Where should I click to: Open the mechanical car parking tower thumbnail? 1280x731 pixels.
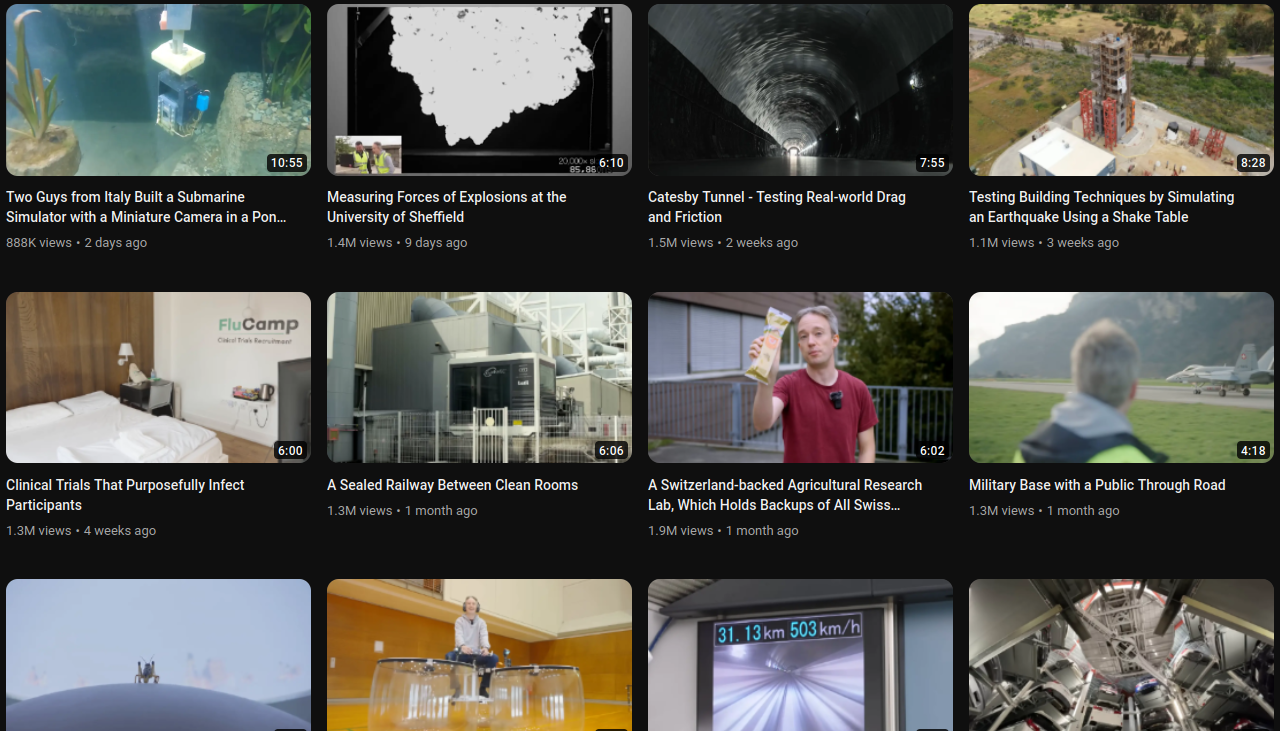(x=1121, y=655)
